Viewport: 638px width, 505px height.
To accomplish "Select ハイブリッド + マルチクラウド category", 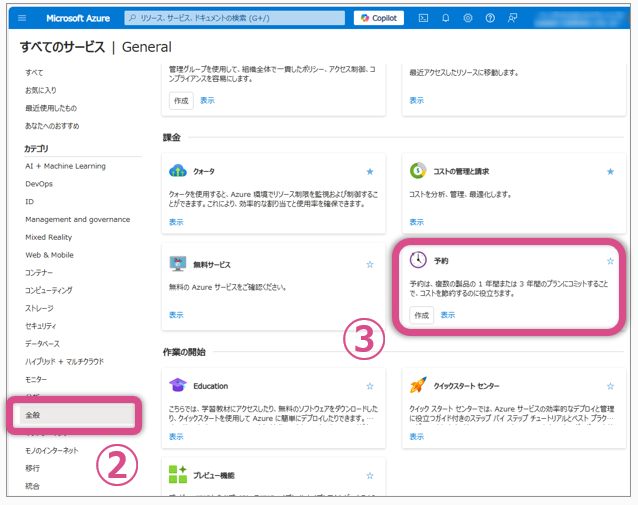I will [x=65, y=361].
